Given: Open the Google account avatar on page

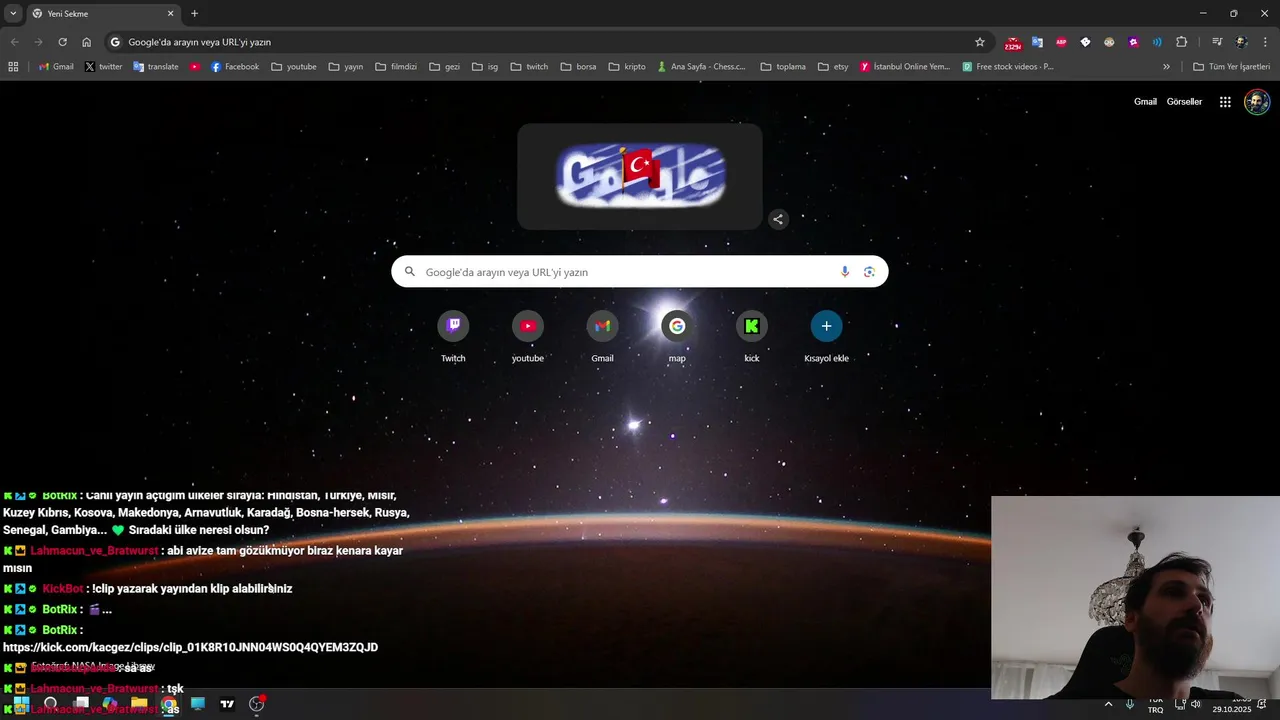Looking at the screenshot, I should pyautogui.click(x=1257, y=102).
